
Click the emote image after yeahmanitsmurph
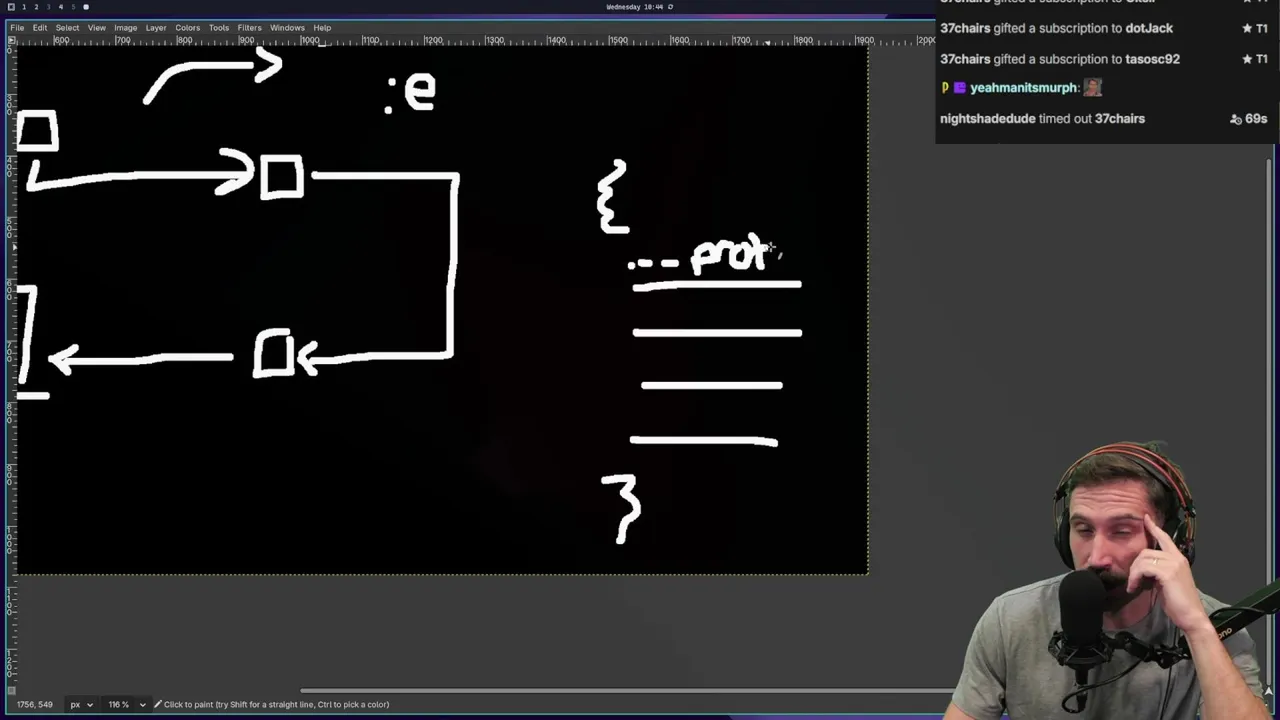(x=1092, y=88)
